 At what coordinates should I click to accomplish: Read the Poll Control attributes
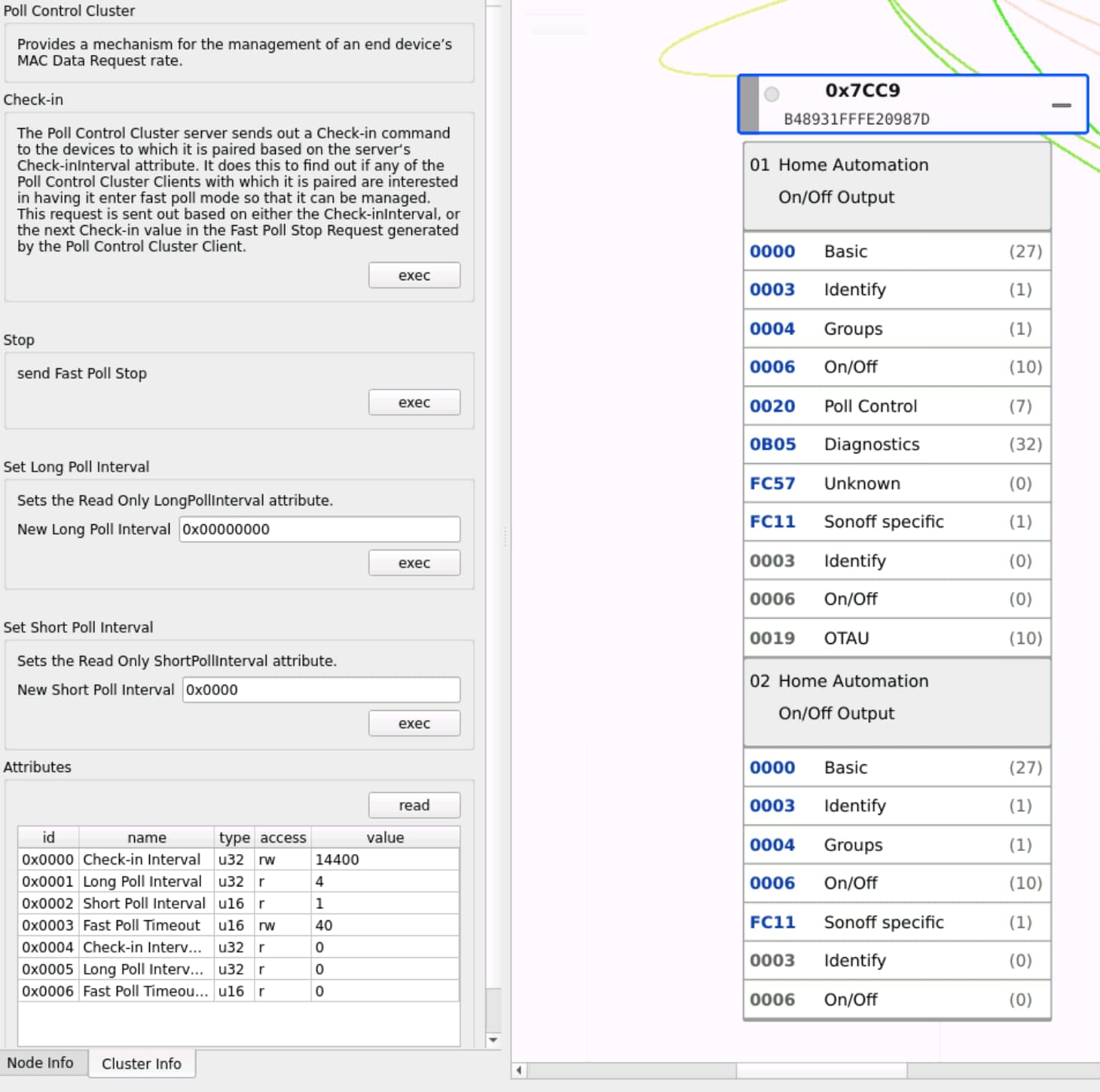(x=414, y=806)
